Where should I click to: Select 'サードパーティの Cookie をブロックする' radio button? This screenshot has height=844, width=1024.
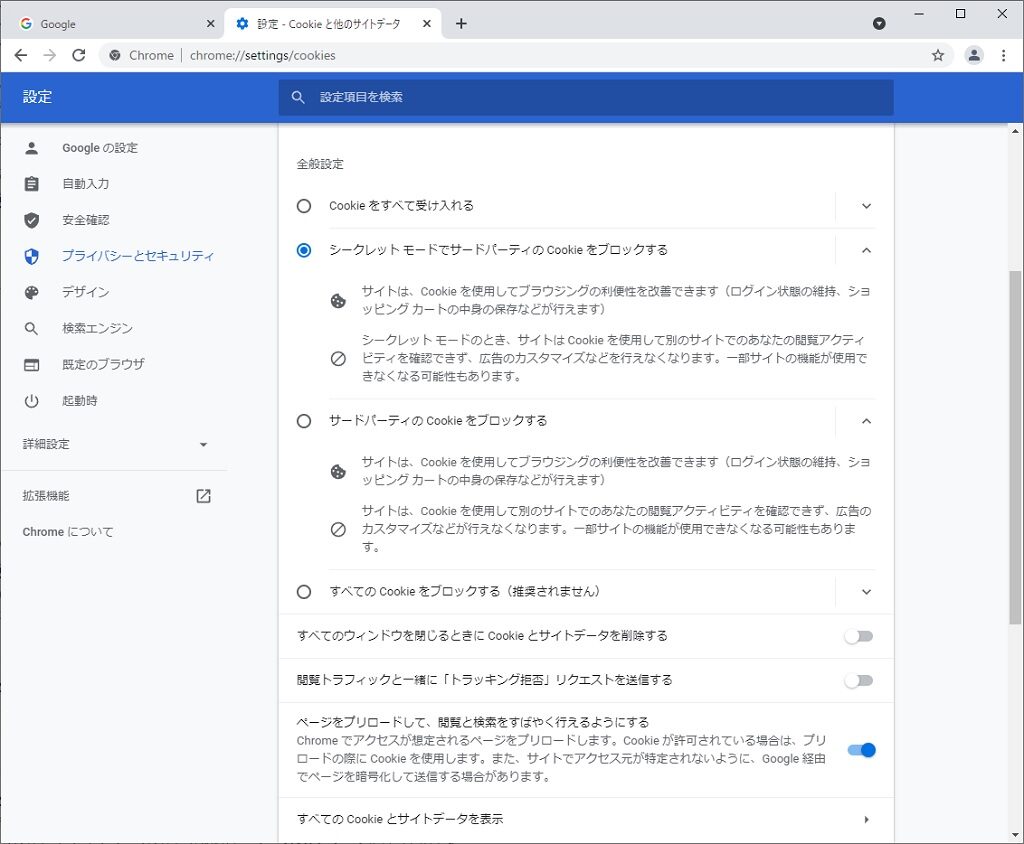tap(304, 421)
